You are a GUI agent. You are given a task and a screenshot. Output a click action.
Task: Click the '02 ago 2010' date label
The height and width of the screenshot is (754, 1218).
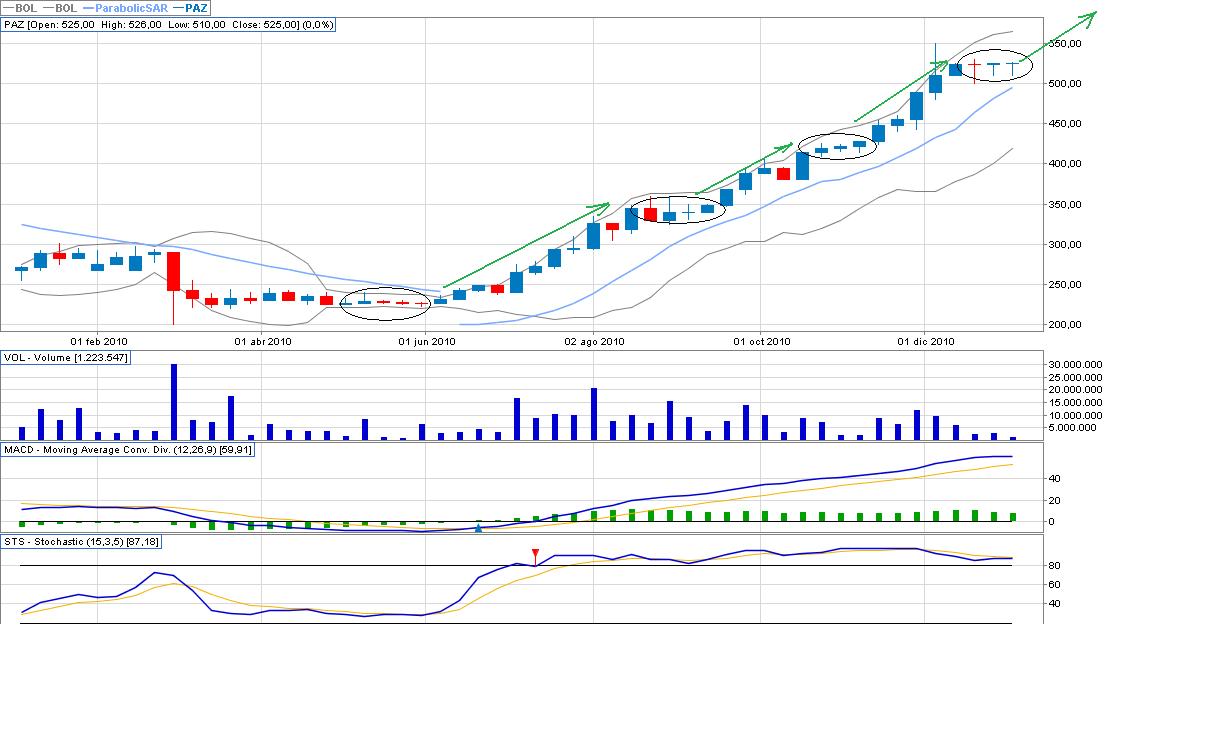(594, 341)
